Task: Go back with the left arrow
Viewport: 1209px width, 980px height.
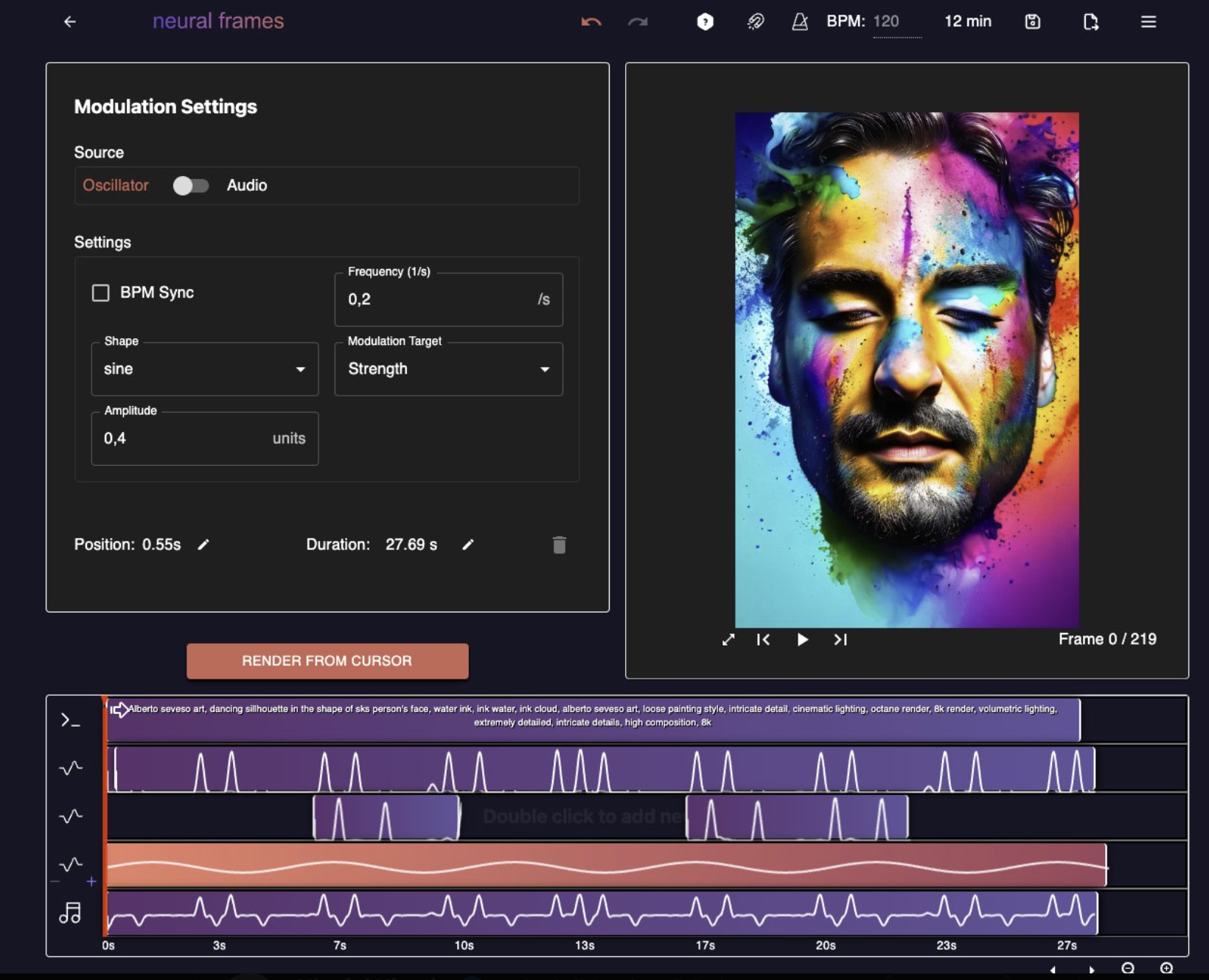Action: pyautogui.click(x=70, y=22)
